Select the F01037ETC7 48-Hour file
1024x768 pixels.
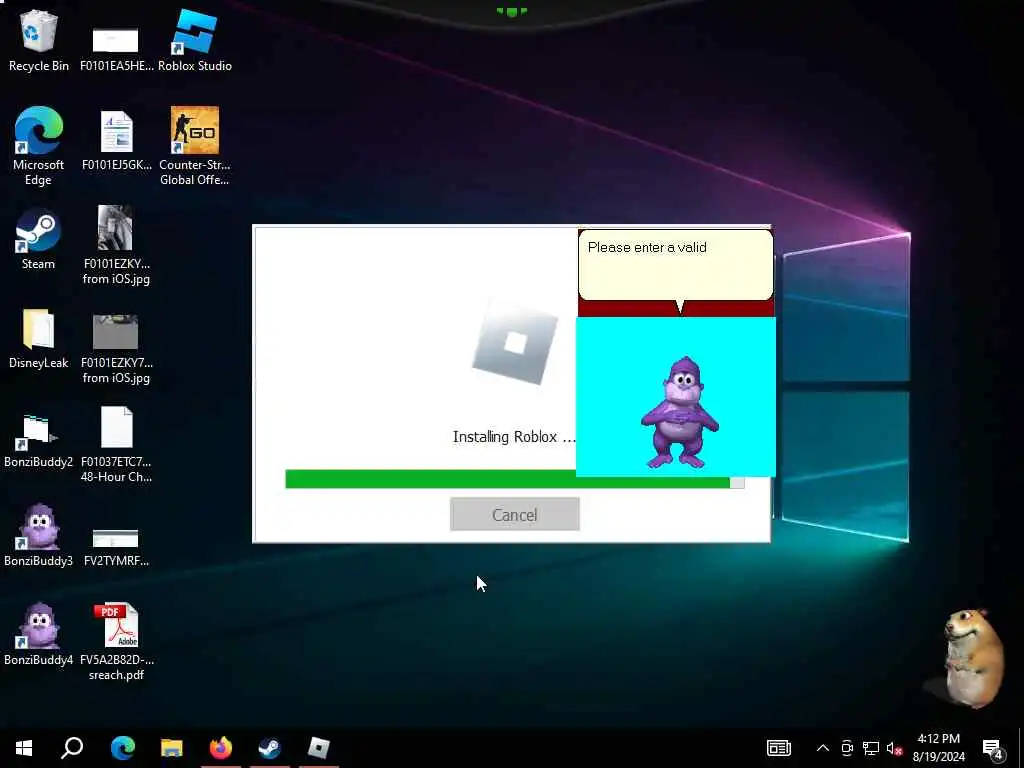pyautogui.click(x=116, y=444)
